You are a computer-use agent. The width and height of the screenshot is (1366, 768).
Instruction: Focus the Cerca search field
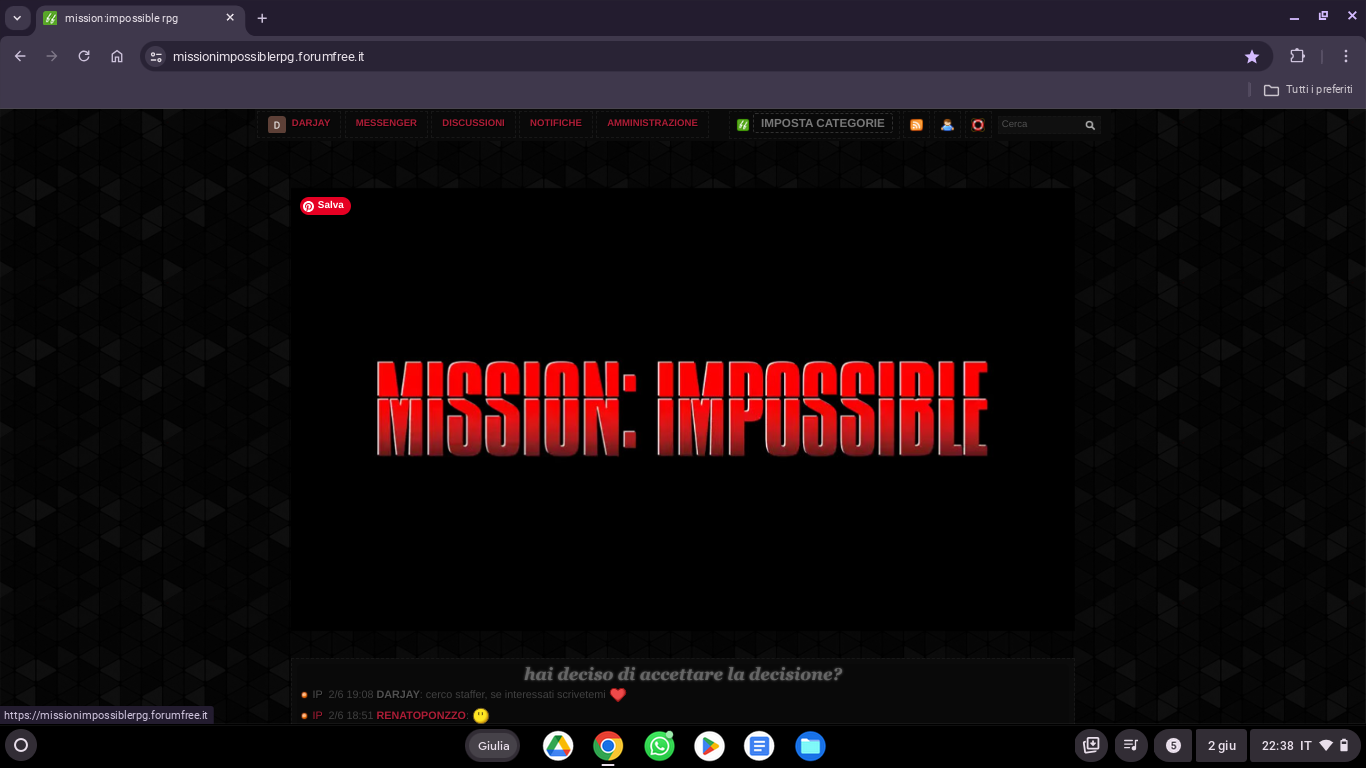tap(1039, 124)
